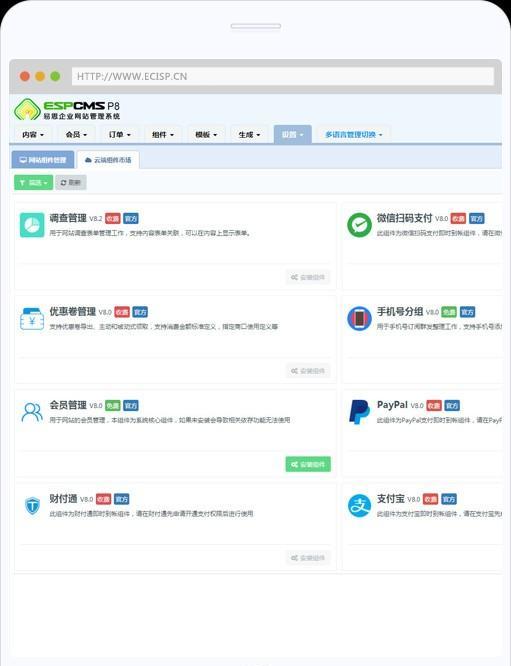The height and width of the screenshot is (666, 511).
Task: Click the red 收费 badge on 微信扫码支付
Action: point(458,218)
